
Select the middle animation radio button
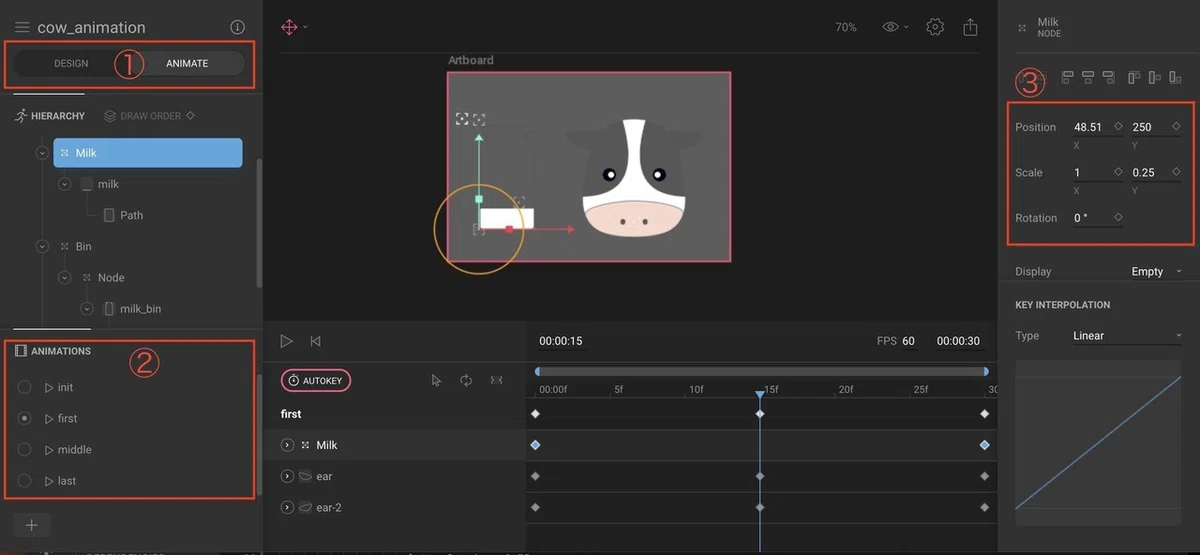point(25,449)
